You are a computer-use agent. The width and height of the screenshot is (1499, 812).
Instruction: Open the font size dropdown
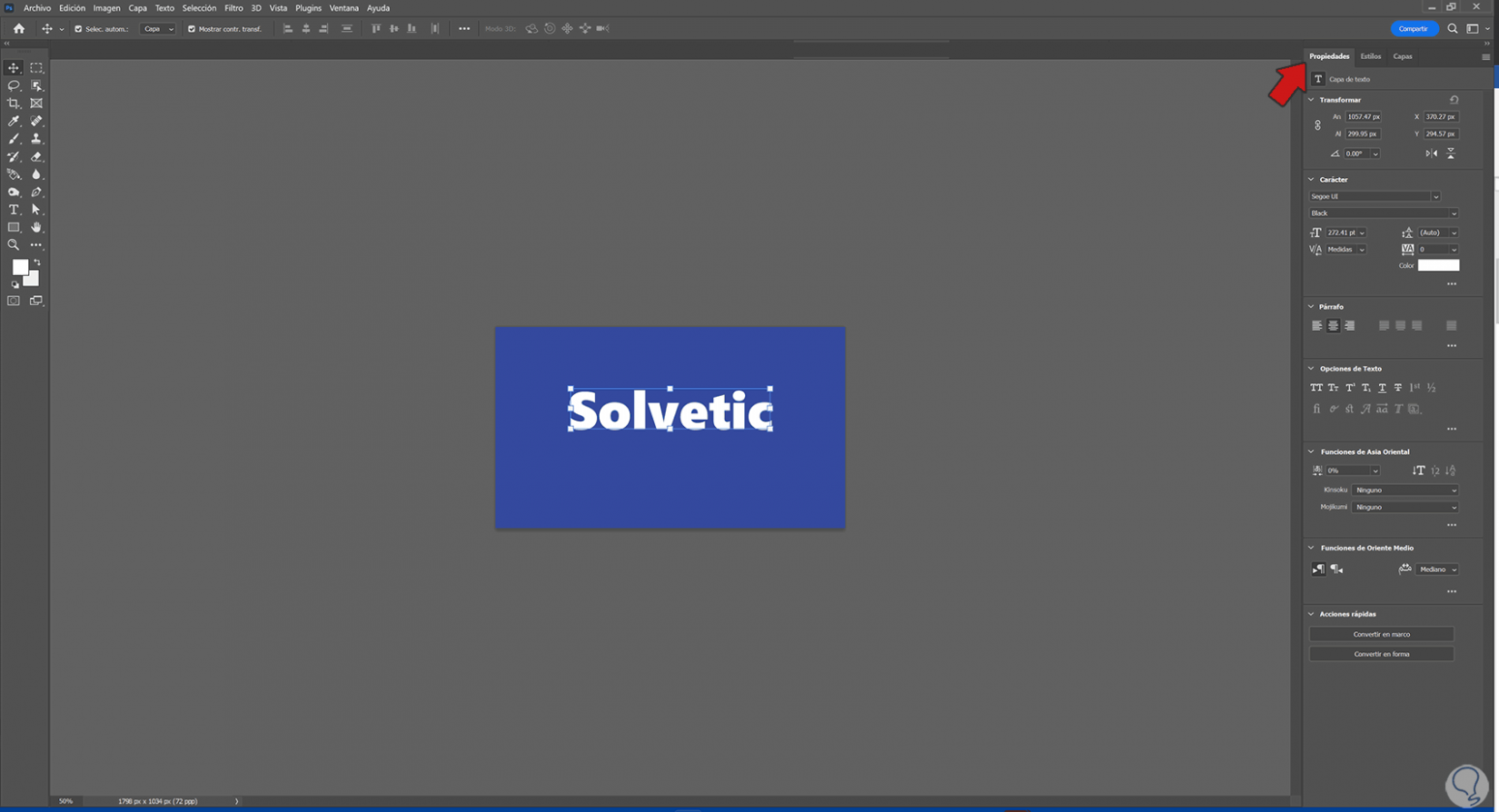[x=1362, y=233]
